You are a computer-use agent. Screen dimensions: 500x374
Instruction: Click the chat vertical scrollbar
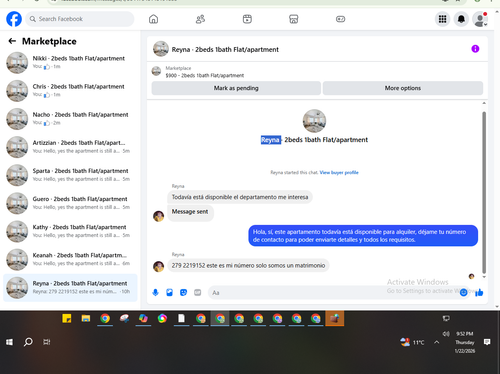(484, 192)
